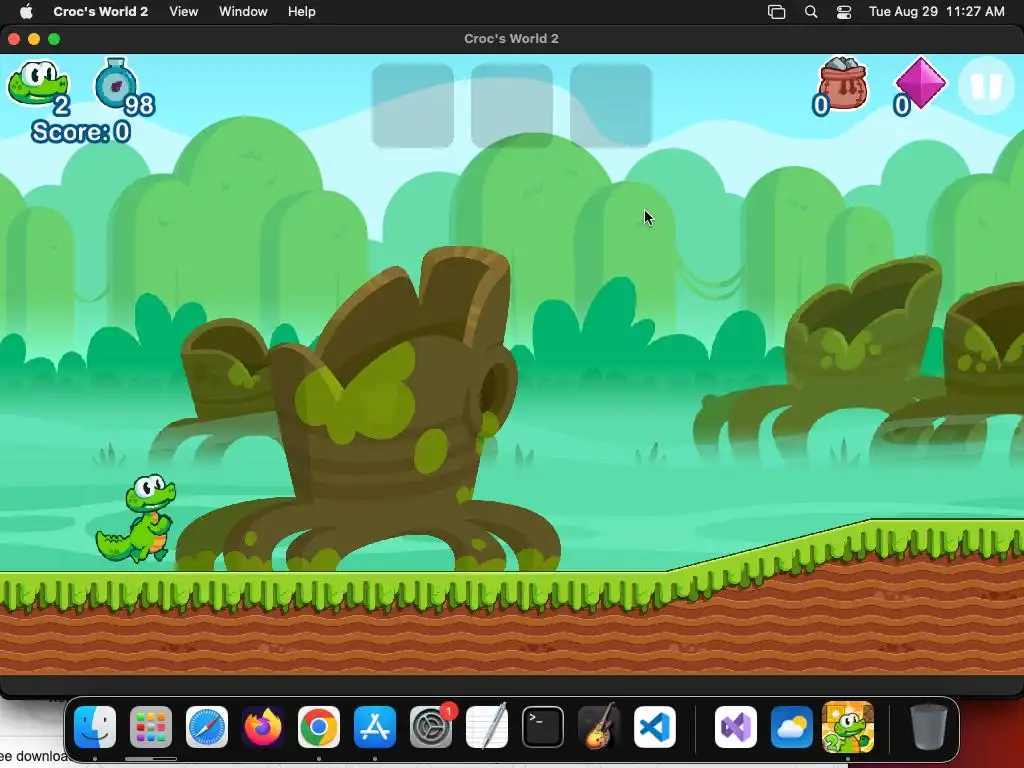This screenshot has height=768, width=1024.
Task: Open the Weather app from the Dock
Action: coord(792,727)
